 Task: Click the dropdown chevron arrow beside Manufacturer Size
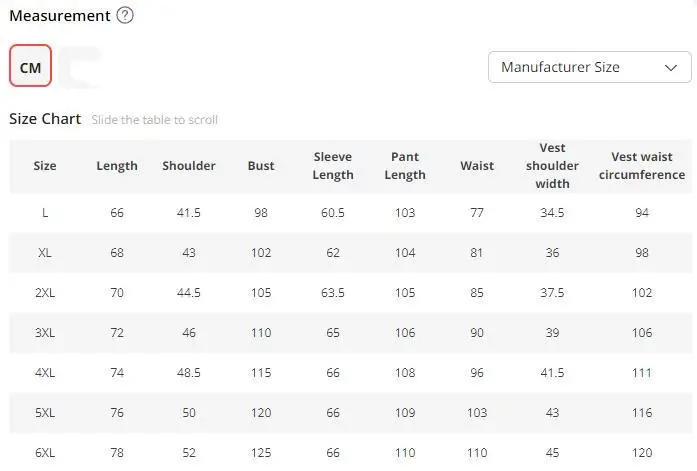coord(671,68)
